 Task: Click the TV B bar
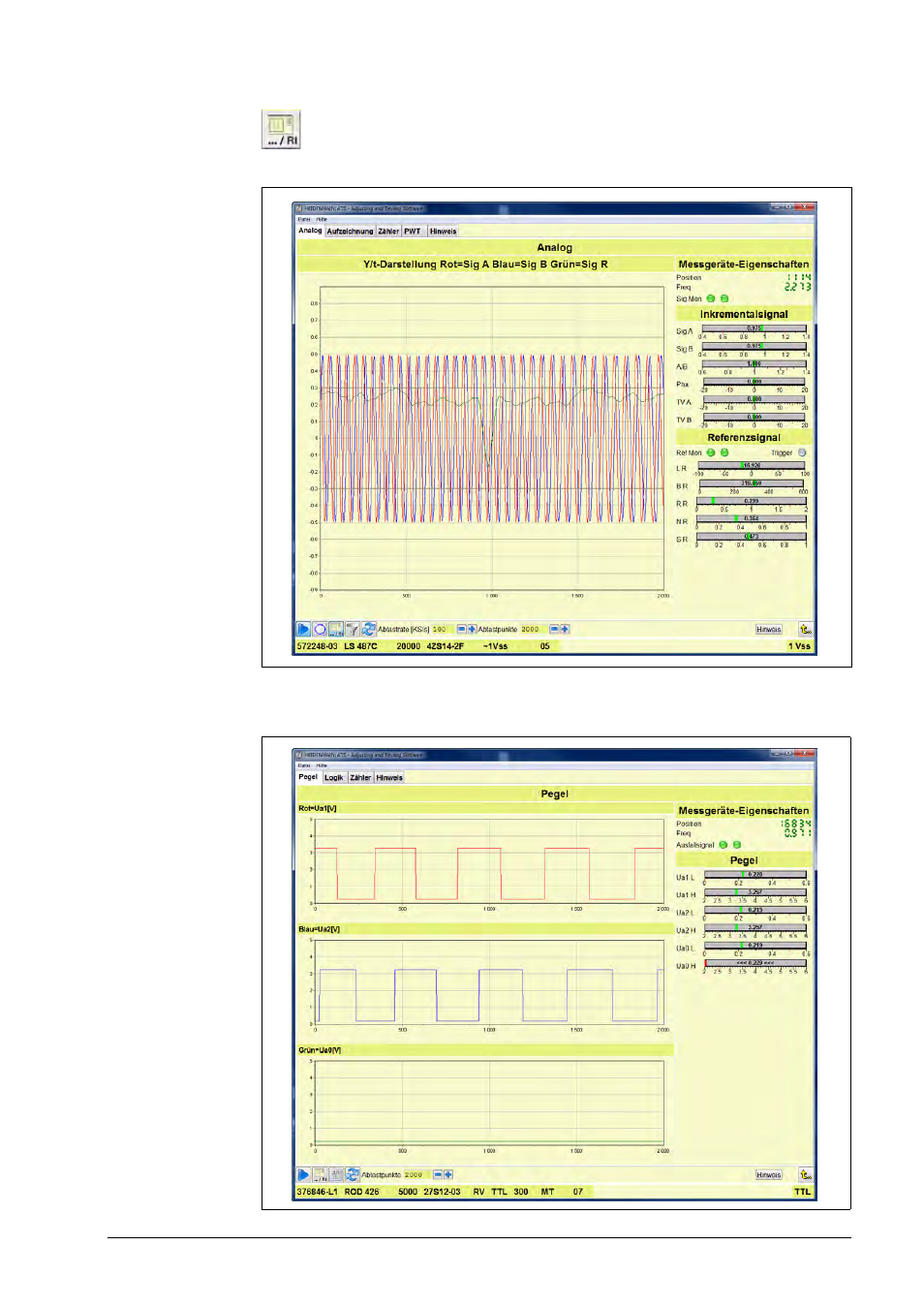755,417
